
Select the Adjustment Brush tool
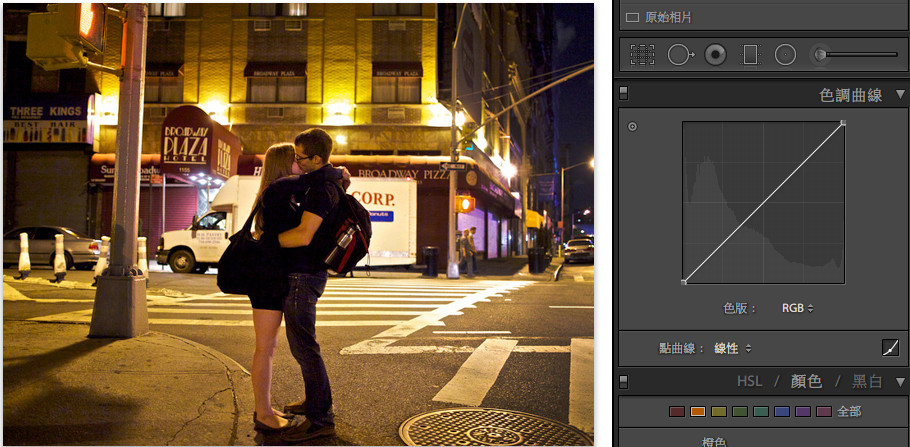pyautogui.click(x=819, y=55)
